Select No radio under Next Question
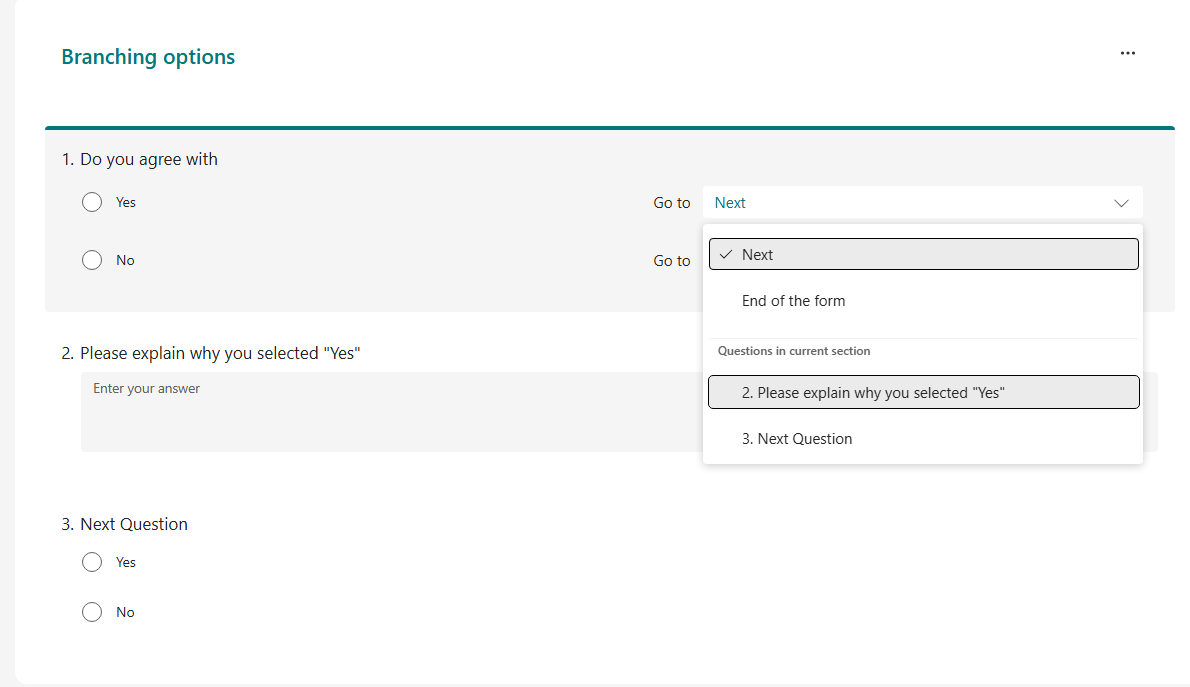 [x=92, y=612]
